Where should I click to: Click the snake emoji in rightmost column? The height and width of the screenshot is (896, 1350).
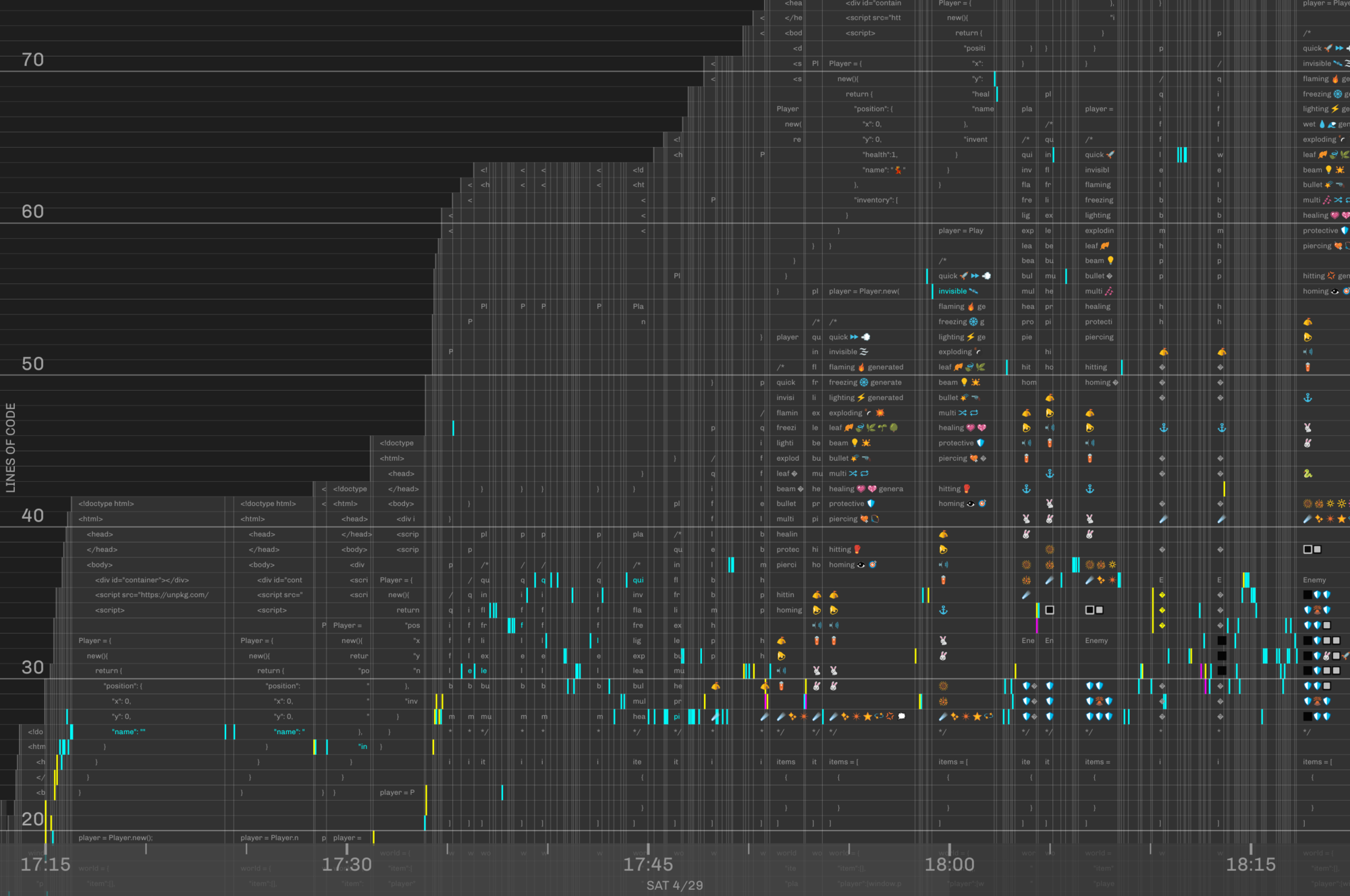(1307, 474)
